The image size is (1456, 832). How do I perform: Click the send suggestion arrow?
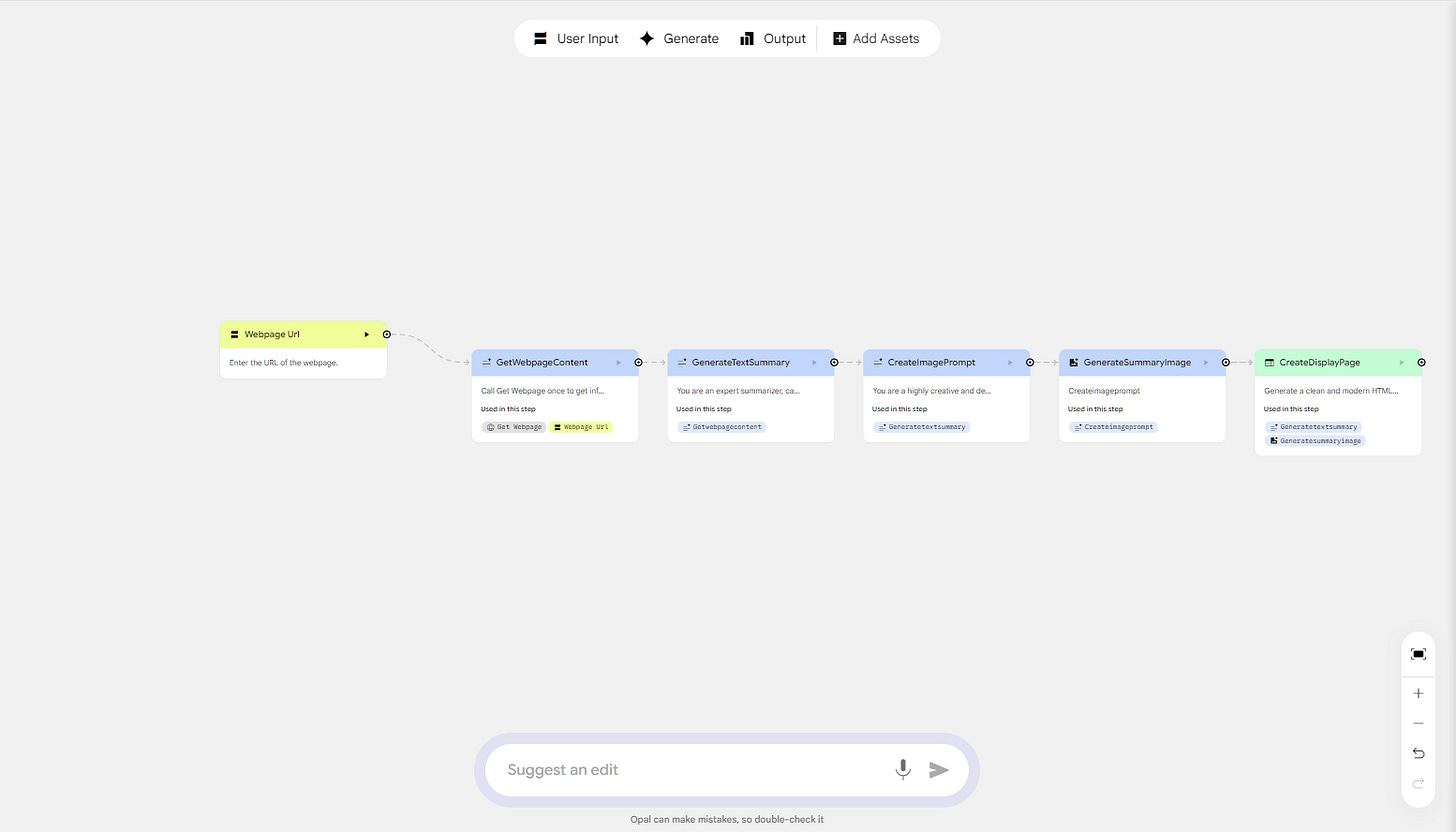(939, 769)
